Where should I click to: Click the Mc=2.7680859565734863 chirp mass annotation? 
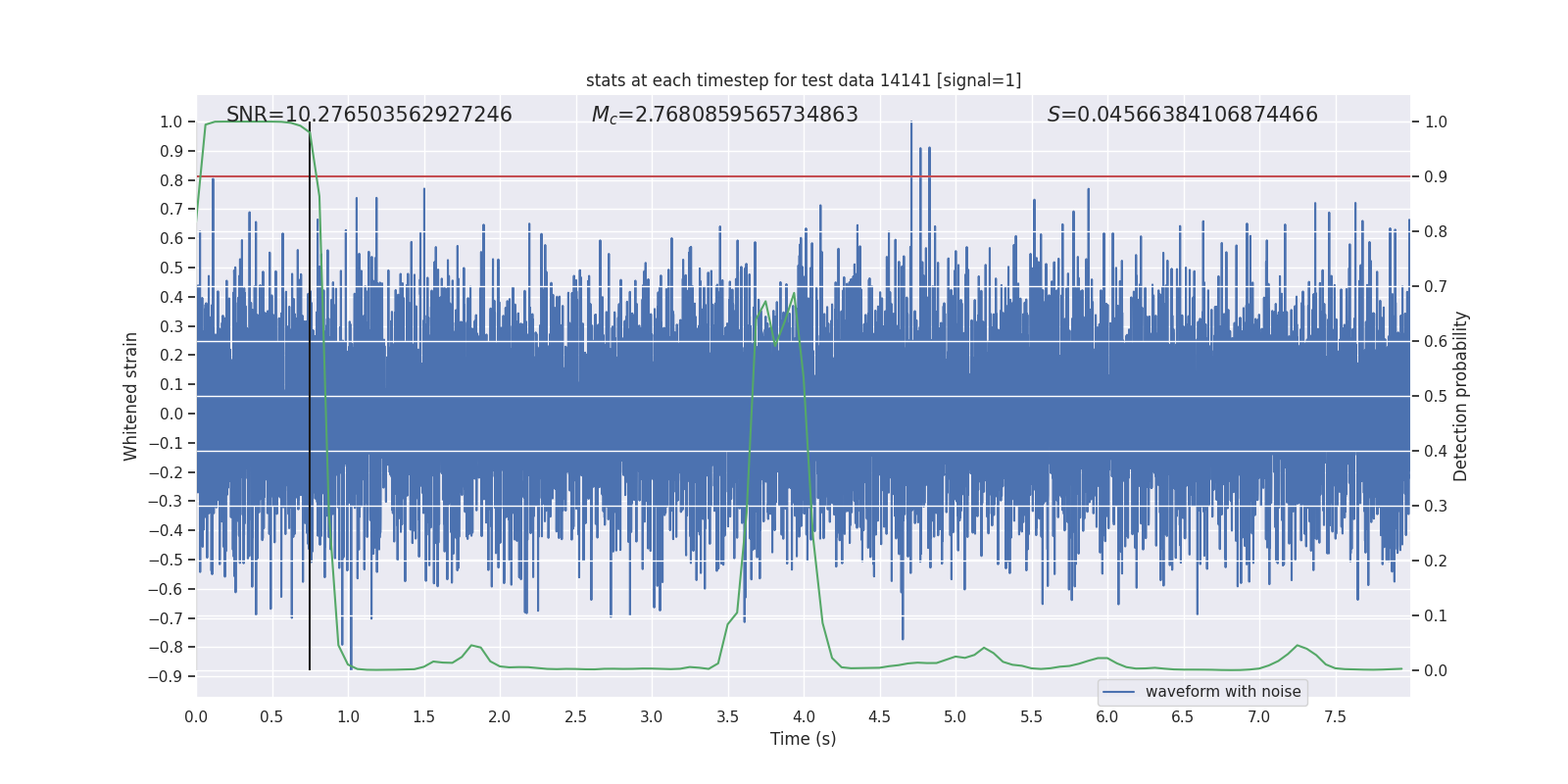[x=725, y=115]
